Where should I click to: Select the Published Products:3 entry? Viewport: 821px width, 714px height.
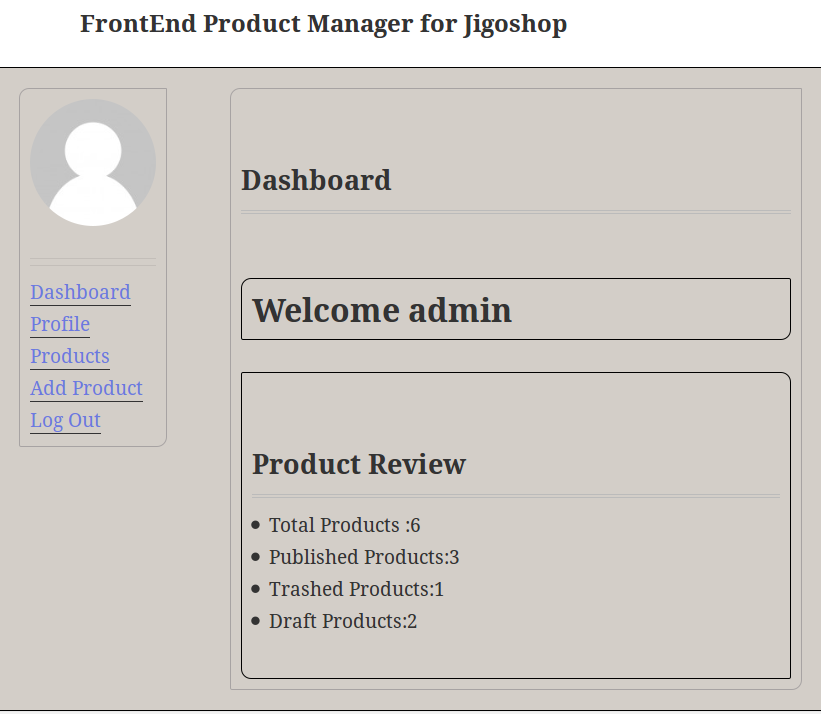[x=364, y=557]
